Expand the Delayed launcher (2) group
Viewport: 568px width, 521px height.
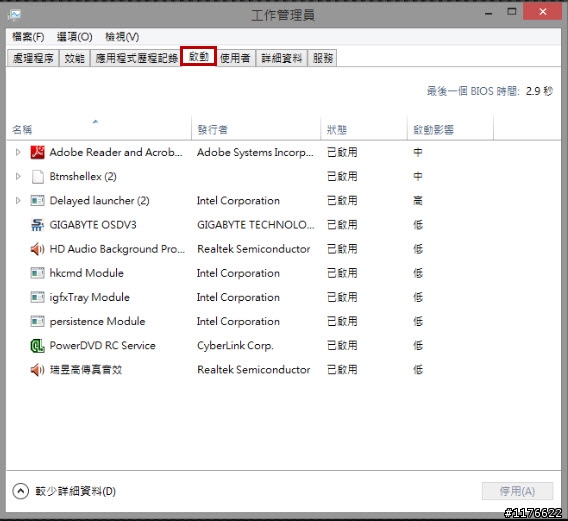click(18, 200)
